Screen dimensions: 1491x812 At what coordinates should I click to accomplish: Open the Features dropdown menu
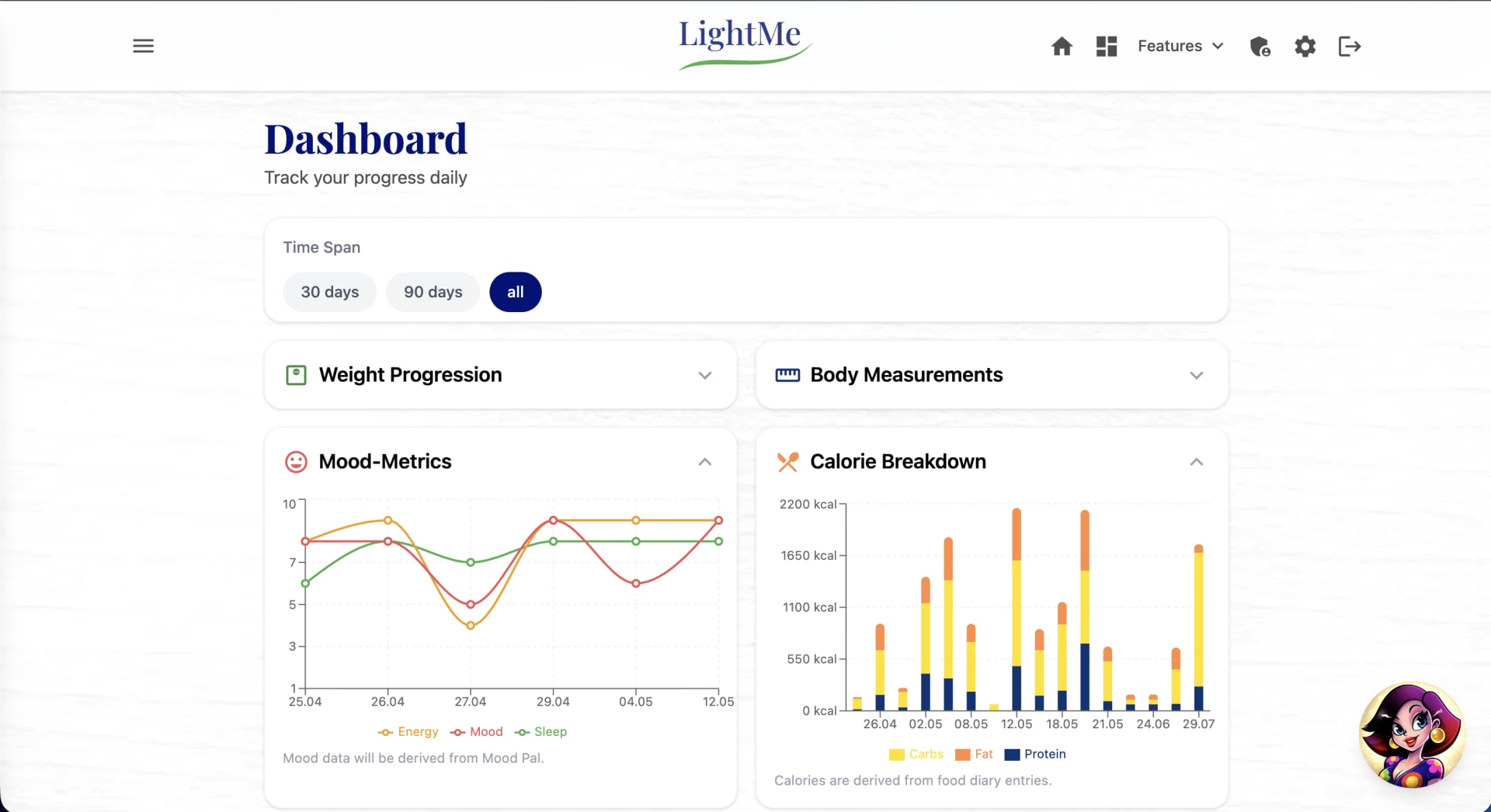point(1180,47)
